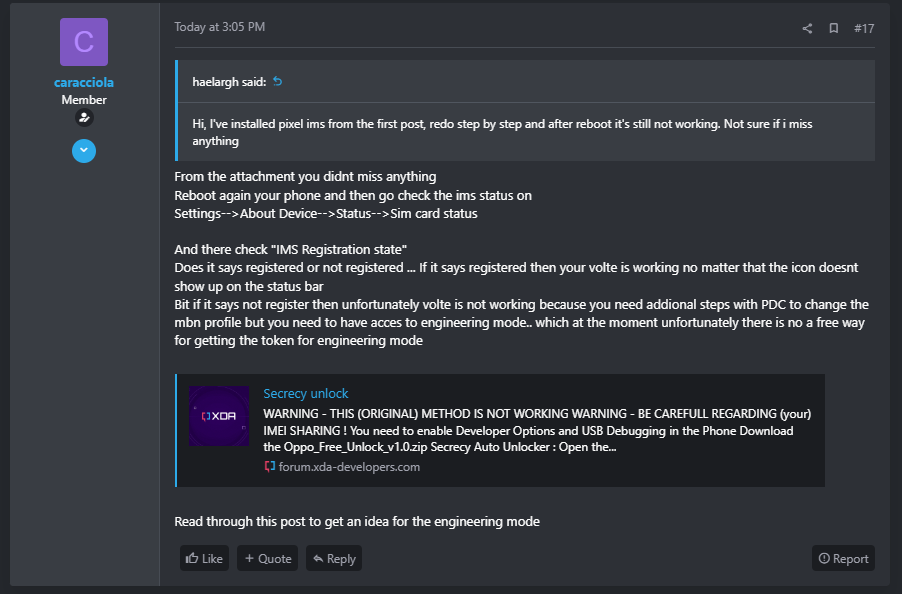This screenshot has width=902, height=594.
Task: Click the thumbs-up Like button
Action: point(204,558)
